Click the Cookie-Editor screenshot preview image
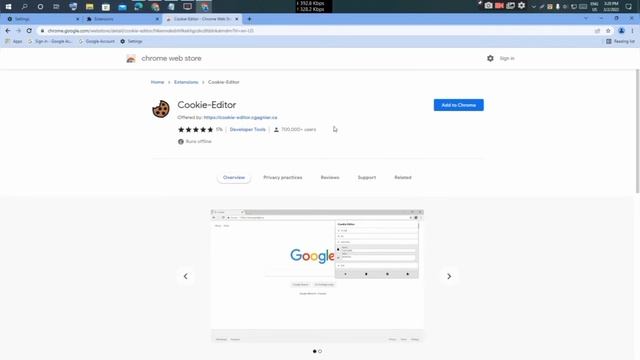Viewport: 640px width, 360px height. point(317,276)
